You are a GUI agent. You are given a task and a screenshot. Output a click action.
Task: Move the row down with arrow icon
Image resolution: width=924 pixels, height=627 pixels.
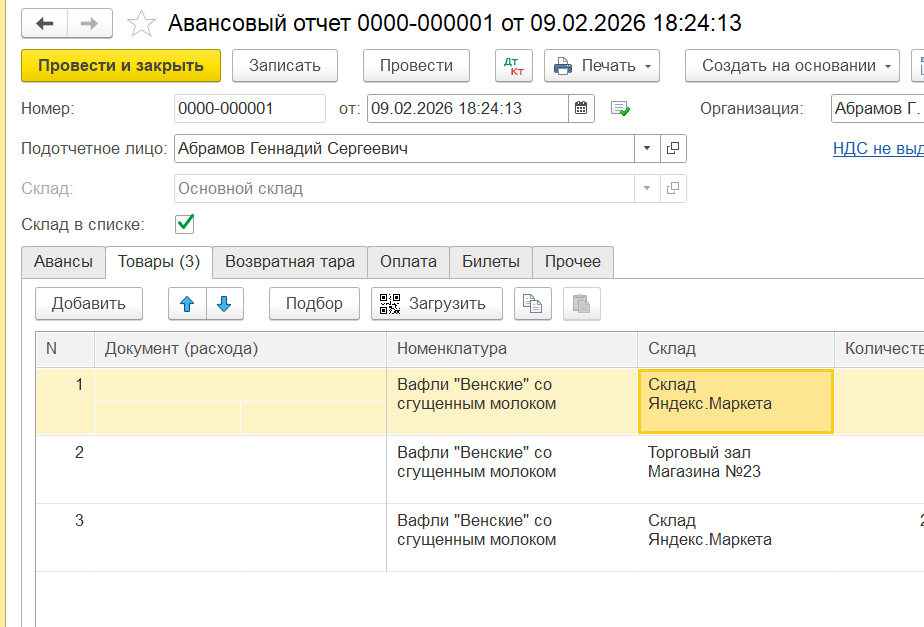coord(224,304)
